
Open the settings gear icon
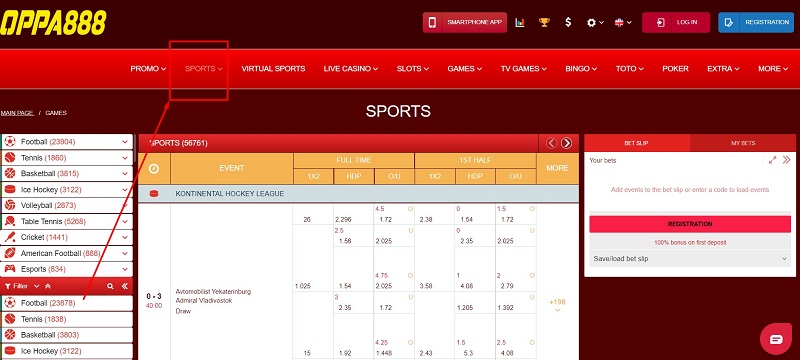pyautogui.click(x=591, y=22)
